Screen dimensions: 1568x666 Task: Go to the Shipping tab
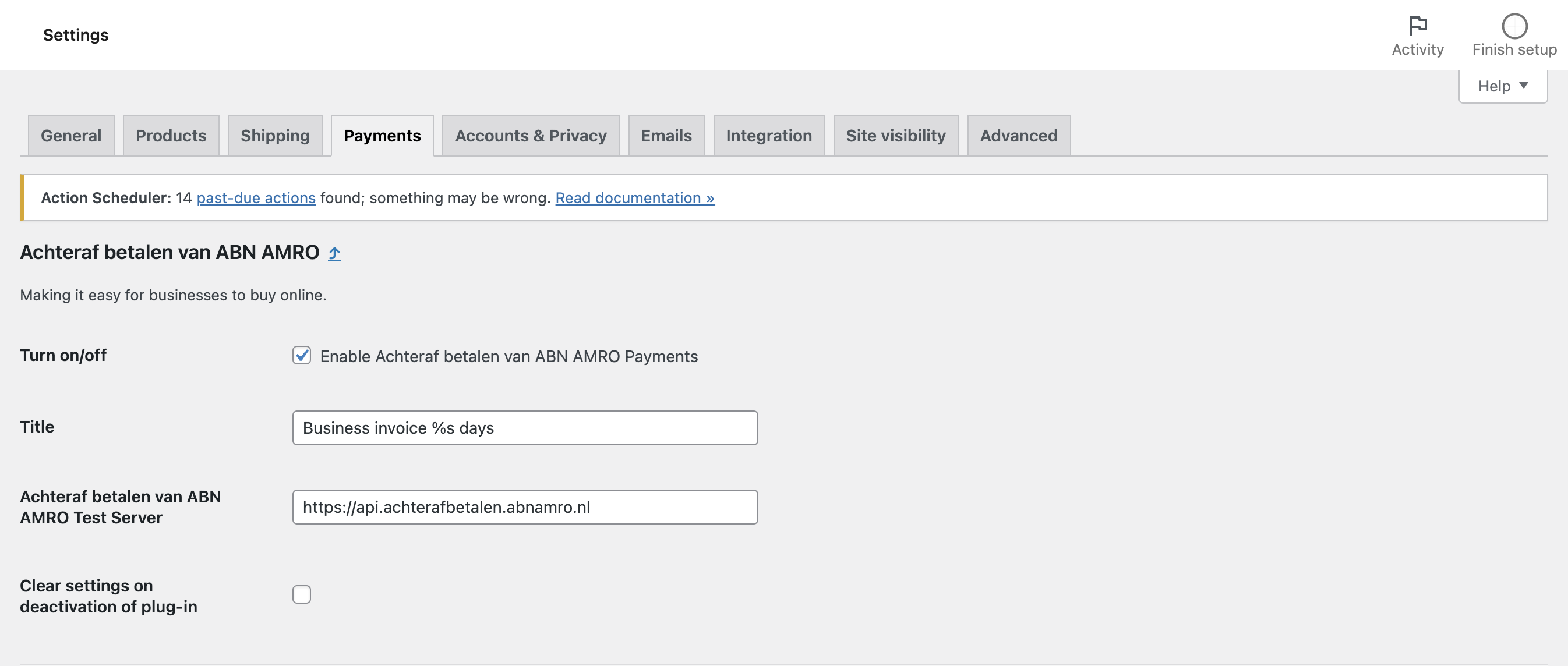[274, 135]
